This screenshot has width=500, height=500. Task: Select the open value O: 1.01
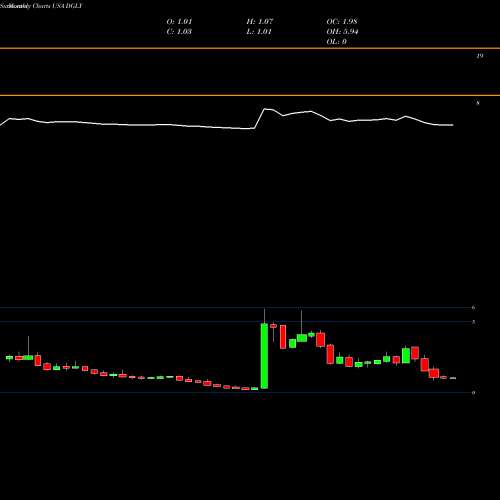[179, 22]
